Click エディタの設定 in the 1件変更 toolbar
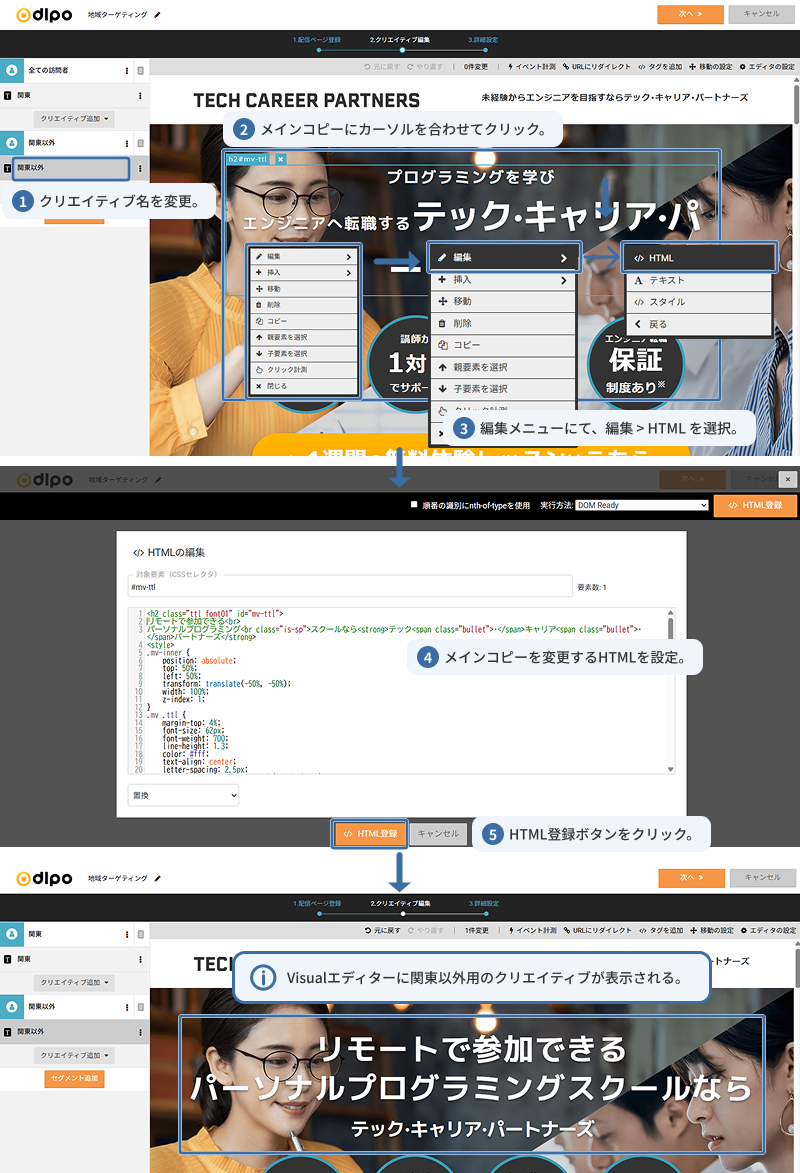The width and height of the screenshot is (800, 1173). [768, 931]
